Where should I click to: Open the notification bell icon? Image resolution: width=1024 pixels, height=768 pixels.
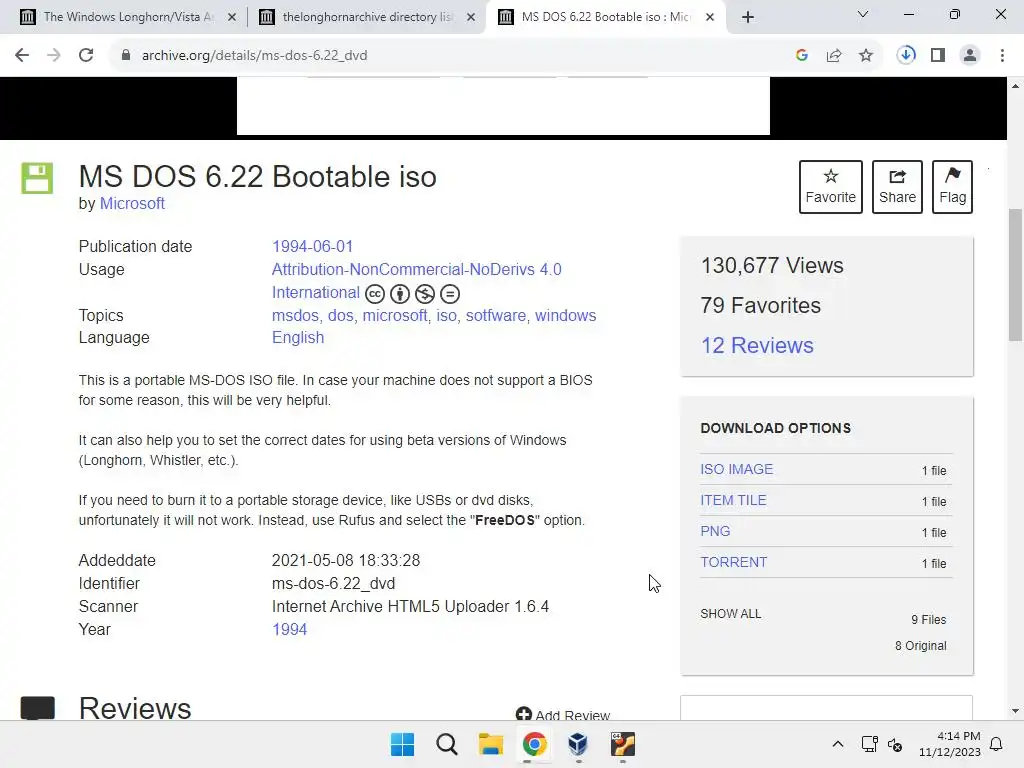coord(996,744)
